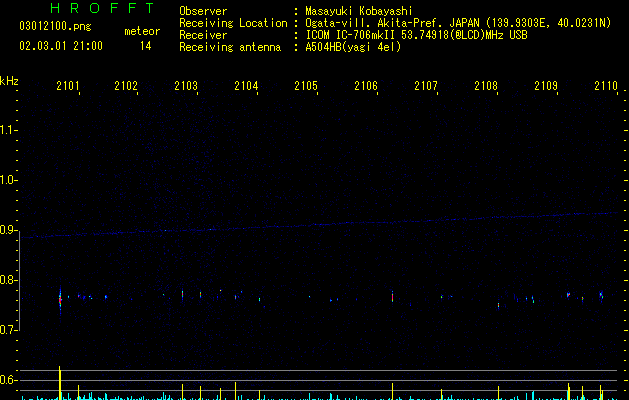Image resolution: width=629 pixels, height=400 pixels.
Task: Click the Receiving Location label
Action: coord(233,23)
